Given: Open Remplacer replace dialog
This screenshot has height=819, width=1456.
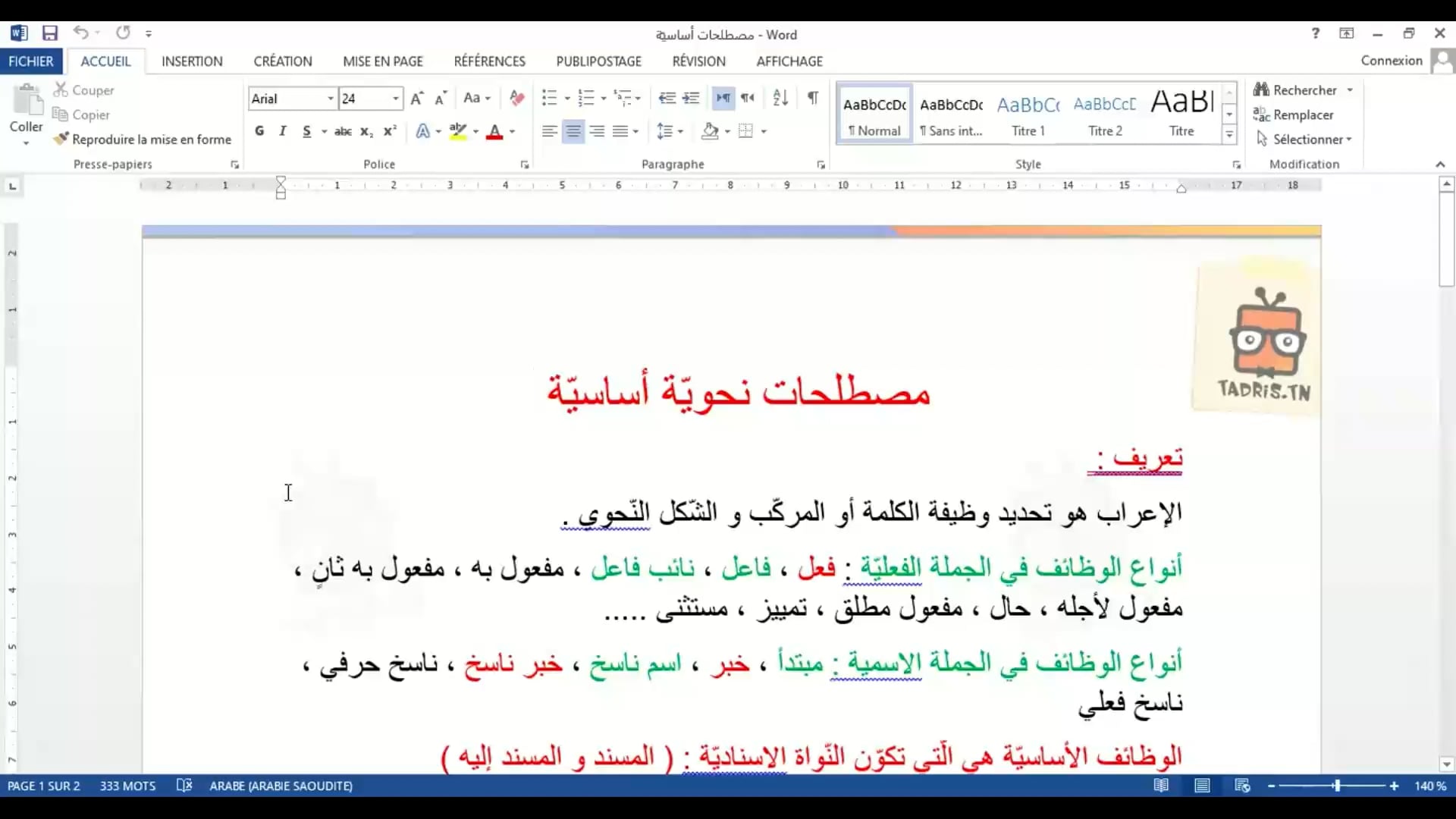Looking at the screenshot, I should point(1294,115).
